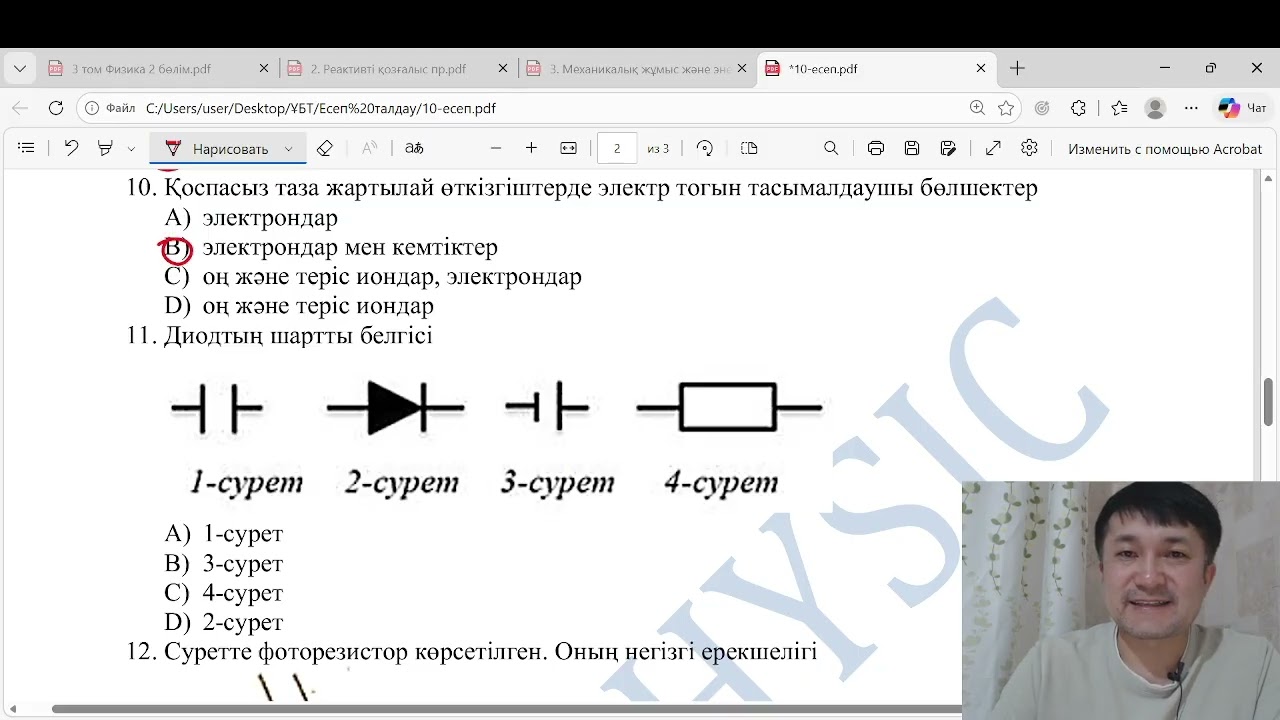This screenshot has width=1280, height=720.
Task: Zoom in the PDF with plus
Action: [x=531, y=148]
